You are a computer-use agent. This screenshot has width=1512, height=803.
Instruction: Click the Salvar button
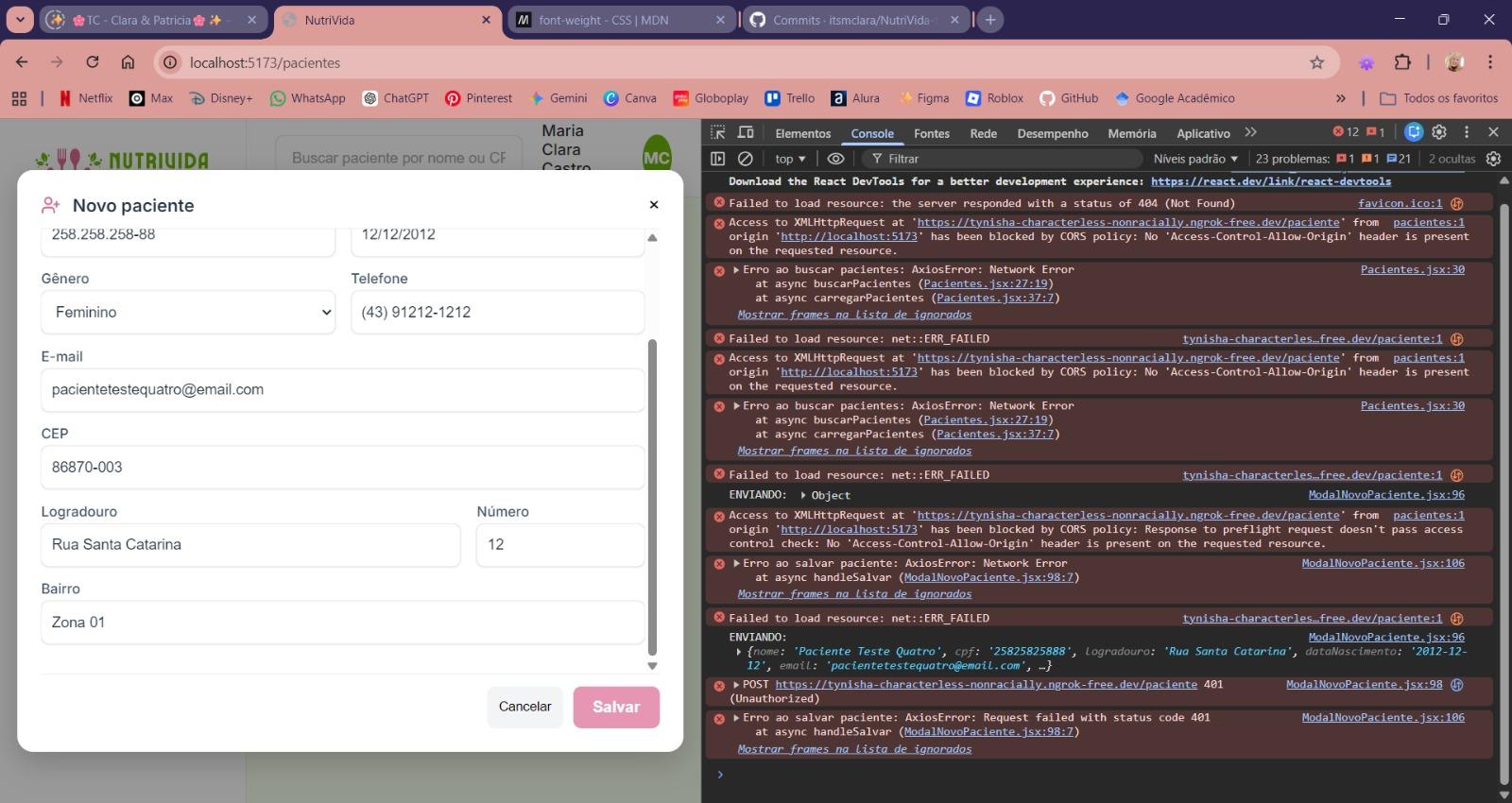(616, 707)
